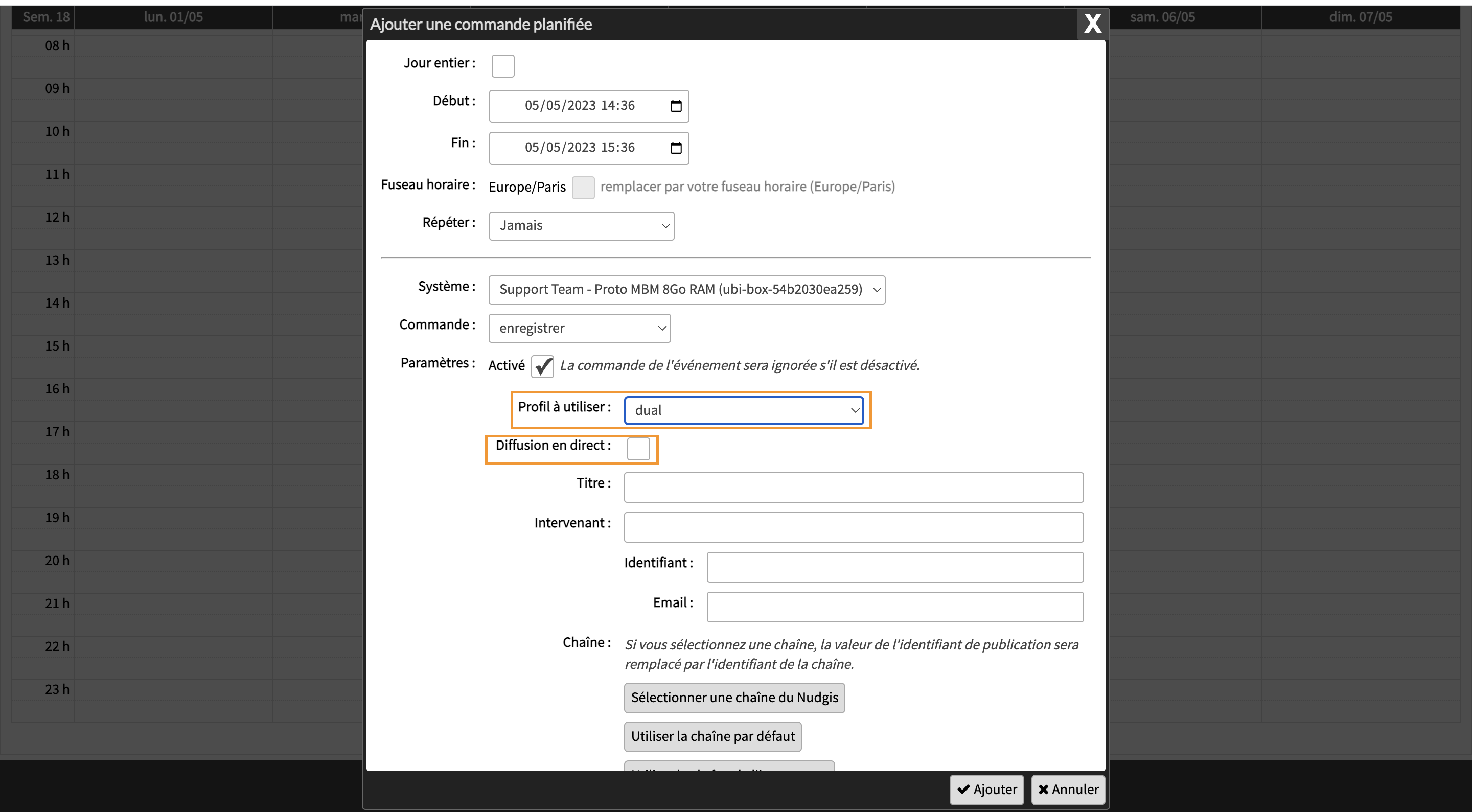Viewport: 1472px width, 812px height.
Task: Open the Commande dropdown showing enregistrer
Action: [x=580, y=328]
